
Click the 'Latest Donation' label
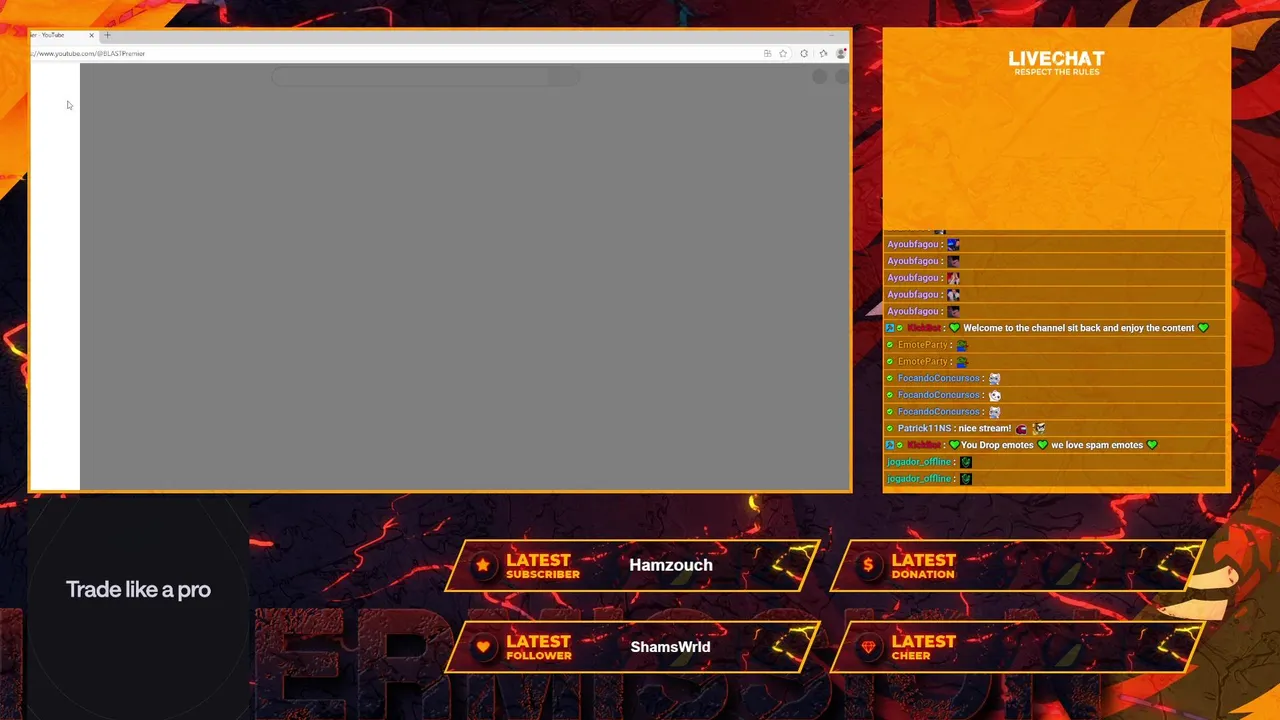coord(924,565)
